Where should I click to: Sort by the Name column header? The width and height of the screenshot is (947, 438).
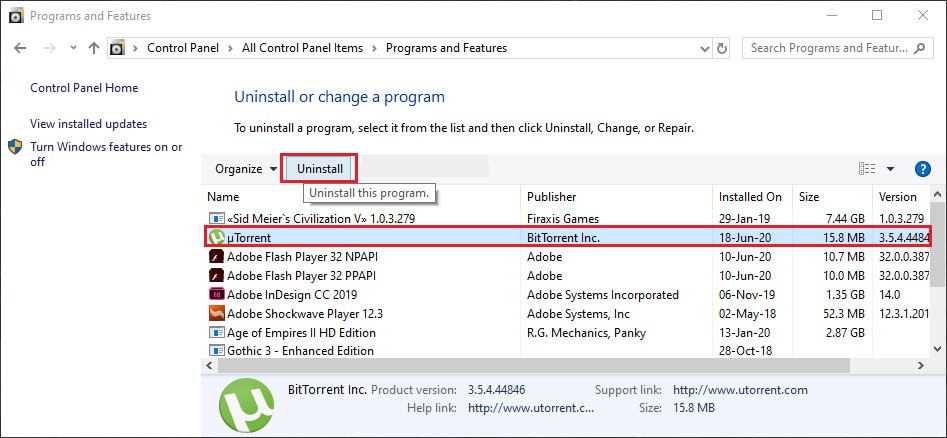(x=223, y=196)
